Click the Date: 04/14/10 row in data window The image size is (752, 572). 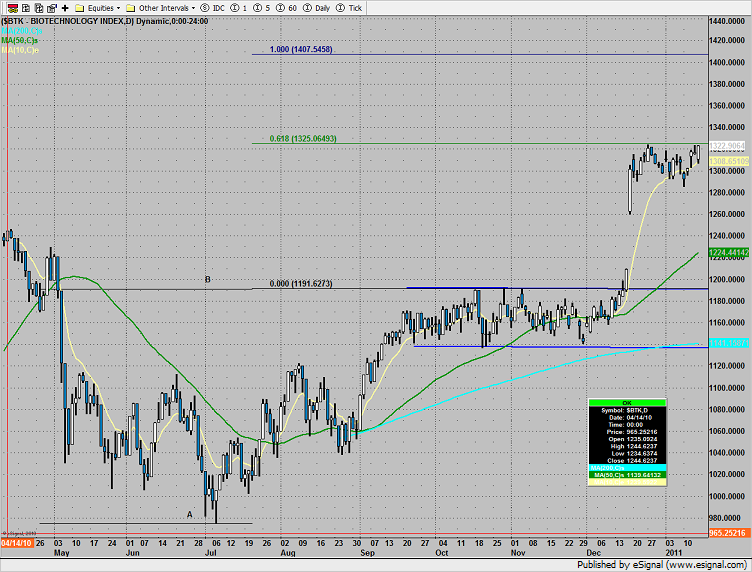coord(627,418)
